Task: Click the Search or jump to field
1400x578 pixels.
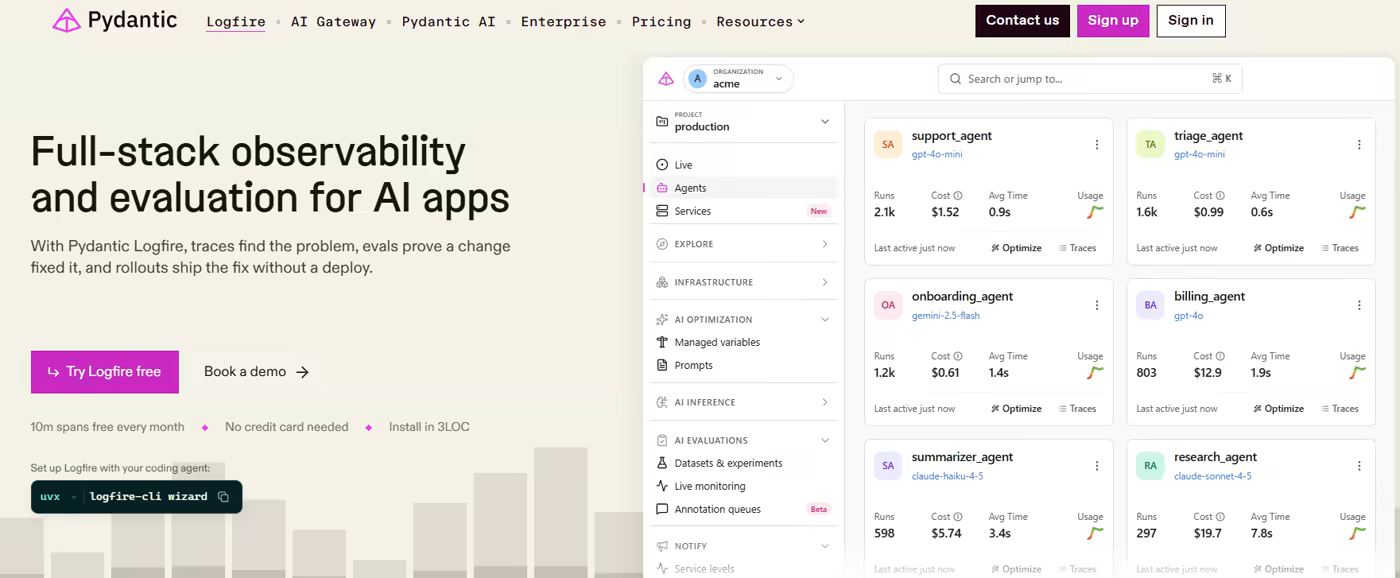Action: (1090, 79)
